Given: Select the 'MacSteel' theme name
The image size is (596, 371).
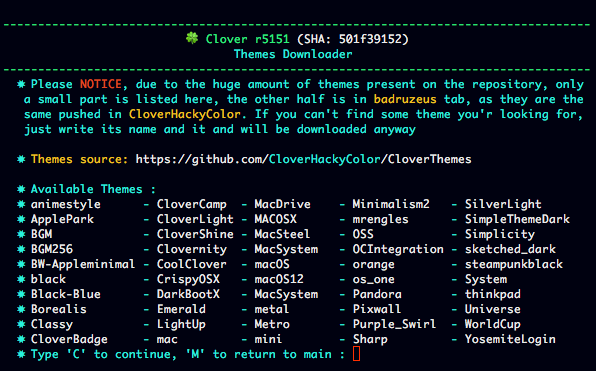Looking at the screenshot, I should point(282,234).
